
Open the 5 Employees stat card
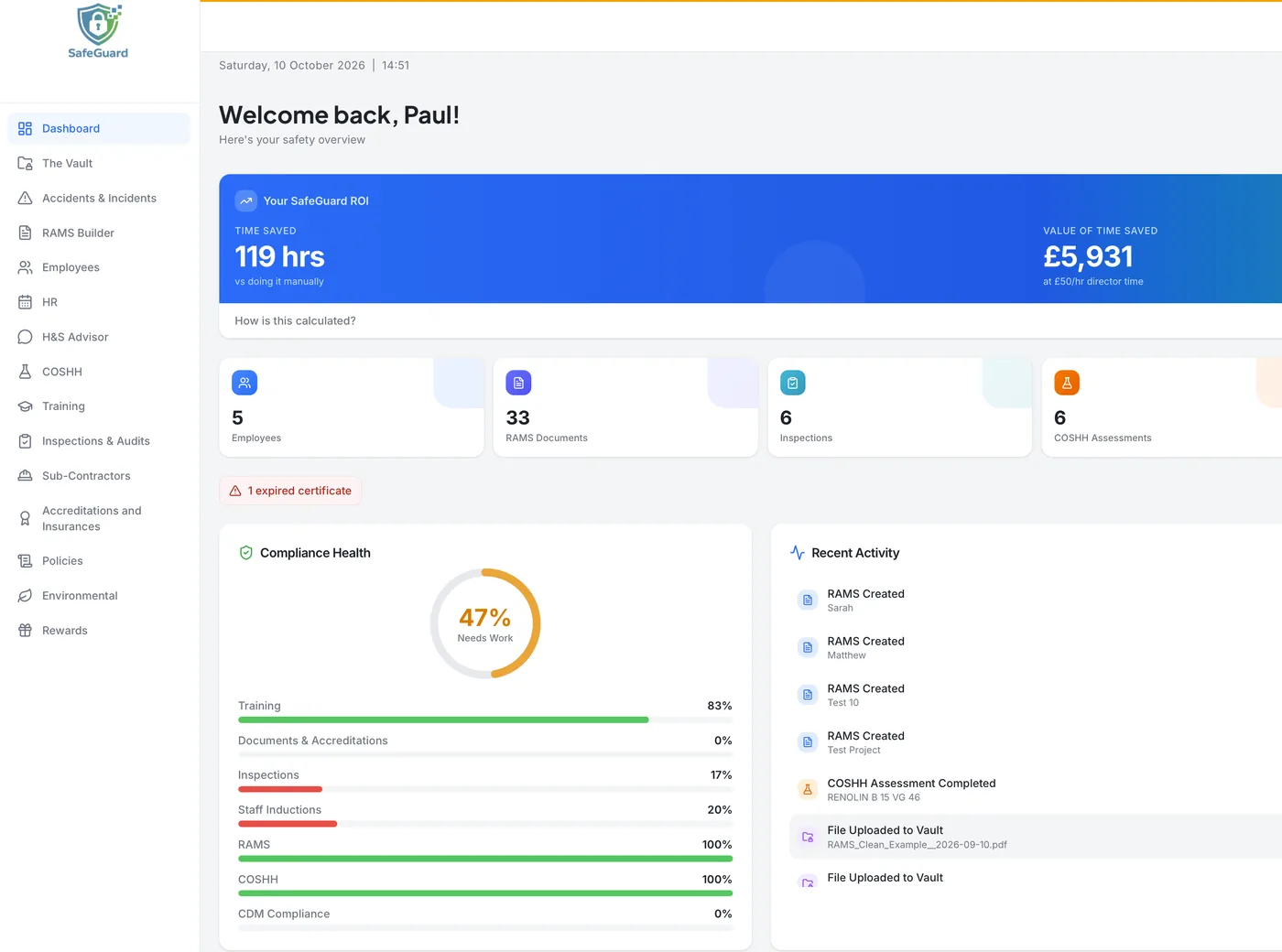[352, 408]
